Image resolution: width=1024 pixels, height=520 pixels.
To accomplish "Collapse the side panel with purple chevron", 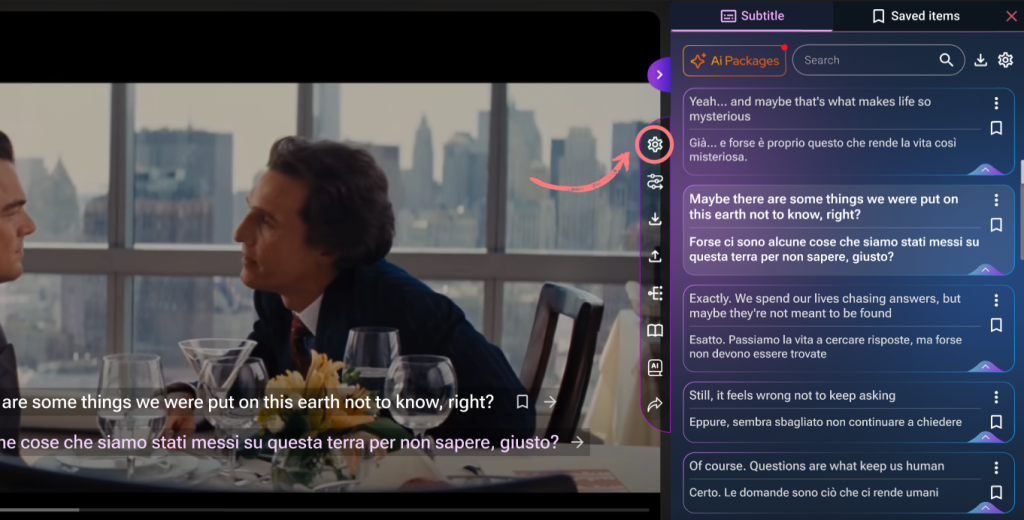I will pos(660,74).
